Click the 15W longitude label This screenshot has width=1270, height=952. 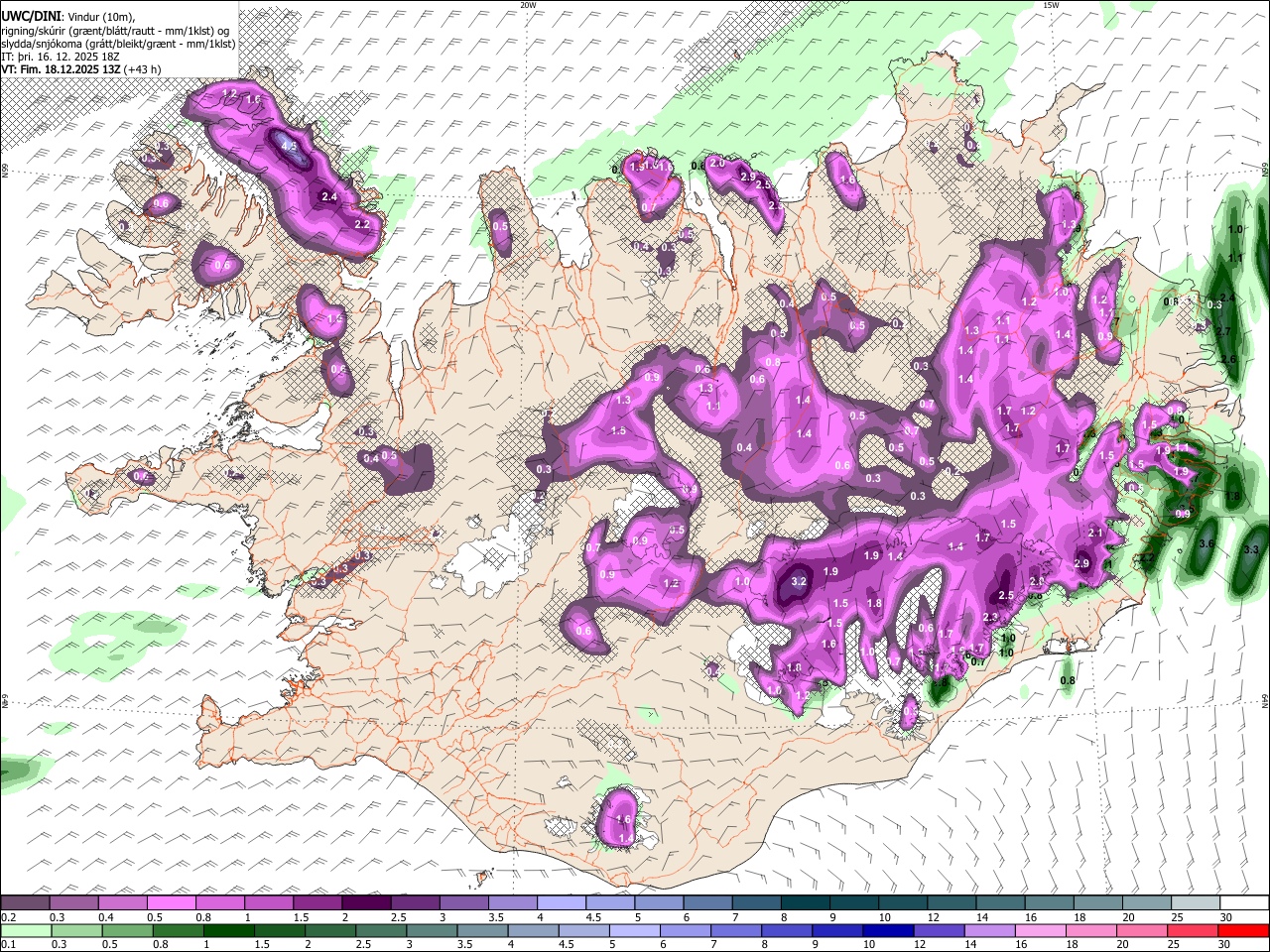tap(1051, 5)
